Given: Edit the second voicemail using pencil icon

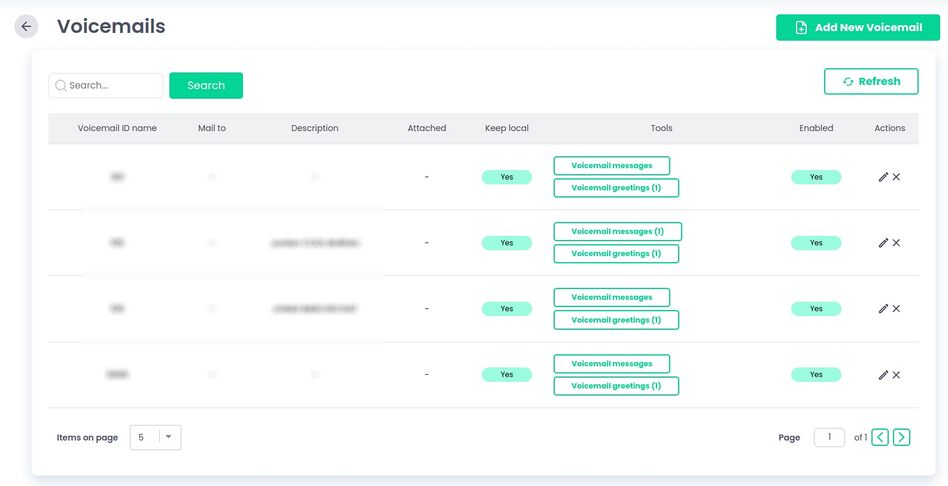Looking at the screenshot, I should coord(883,243).
